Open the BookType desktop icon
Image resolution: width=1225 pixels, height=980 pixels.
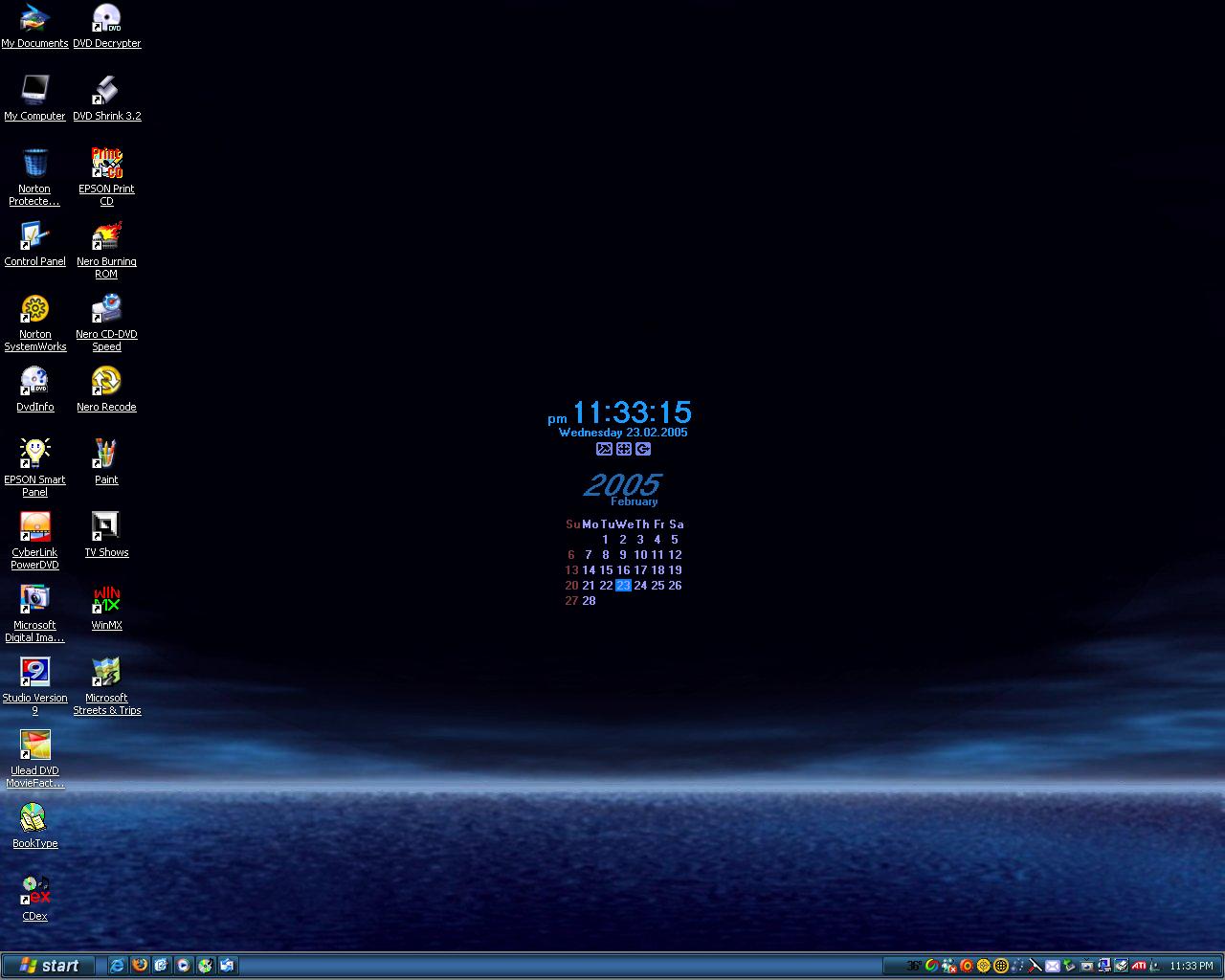(34, 826)
